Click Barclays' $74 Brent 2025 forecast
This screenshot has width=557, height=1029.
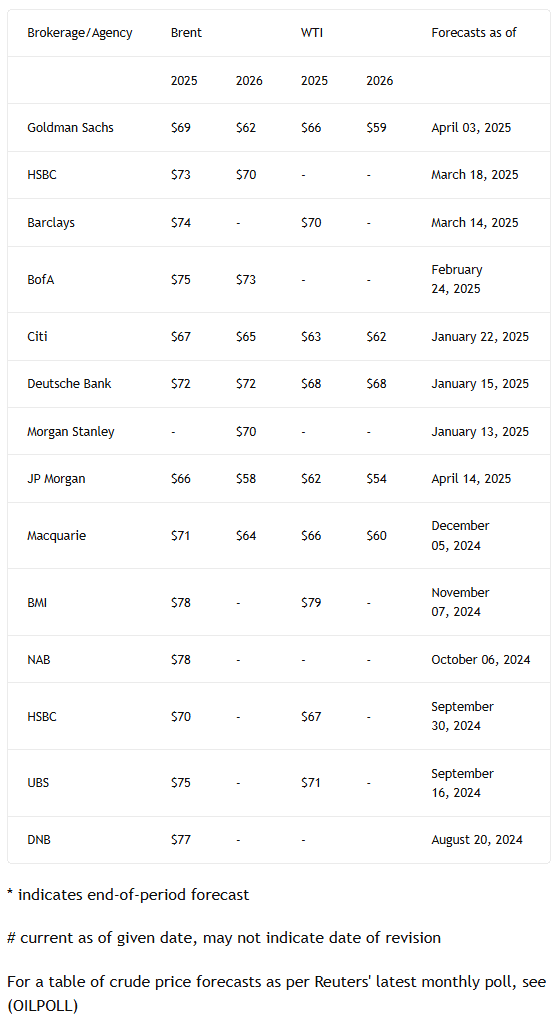coord(180,222)
